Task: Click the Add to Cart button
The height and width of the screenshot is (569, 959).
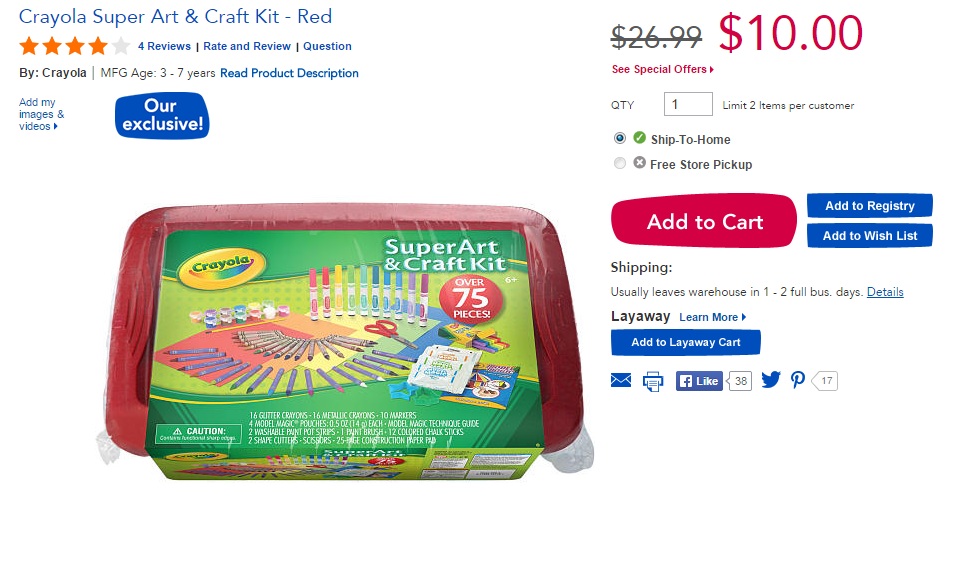Action: [x=704, y=221]
